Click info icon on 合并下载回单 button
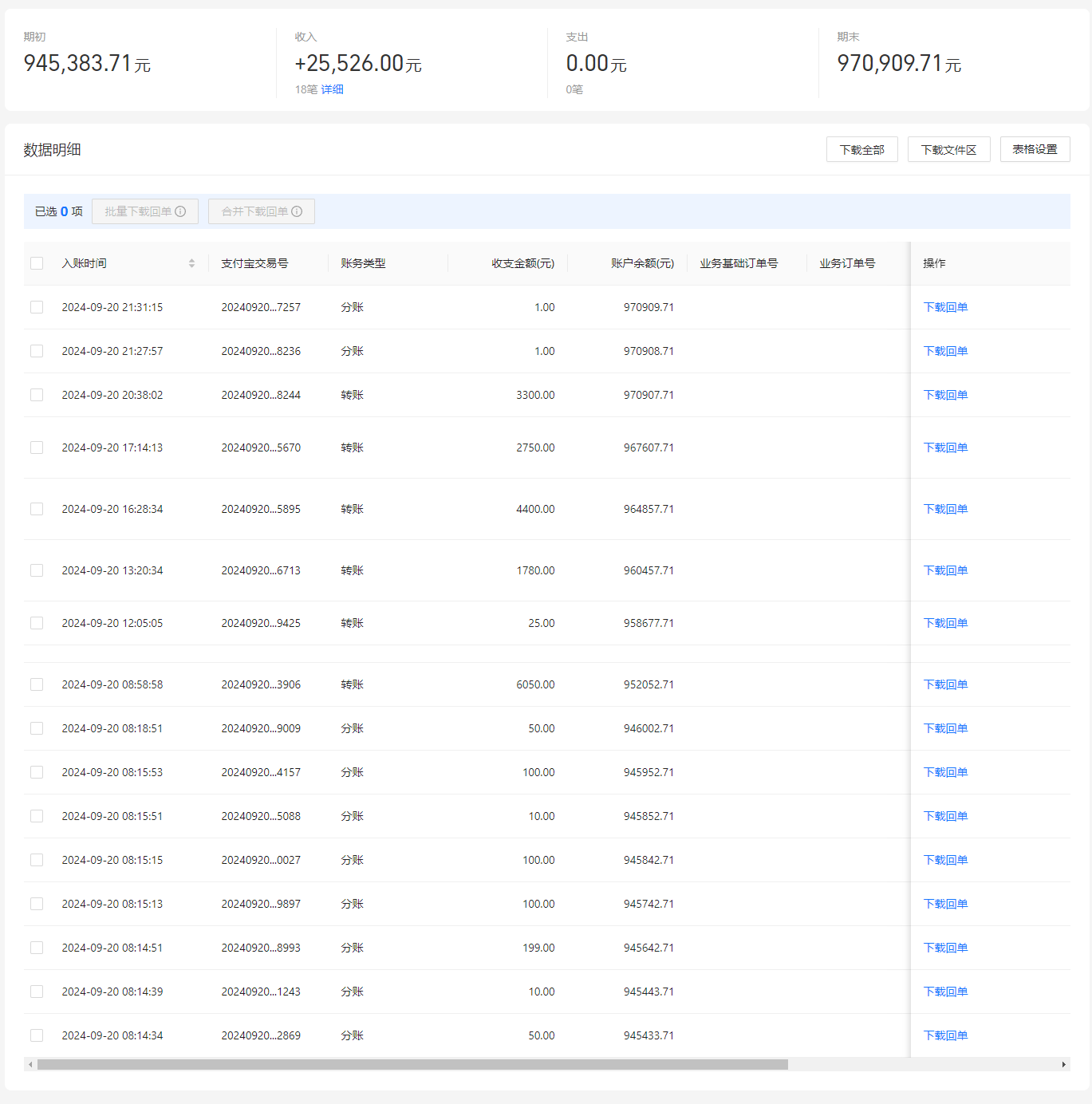This screenshot has height=1104, width=1092. pos(297,211)
